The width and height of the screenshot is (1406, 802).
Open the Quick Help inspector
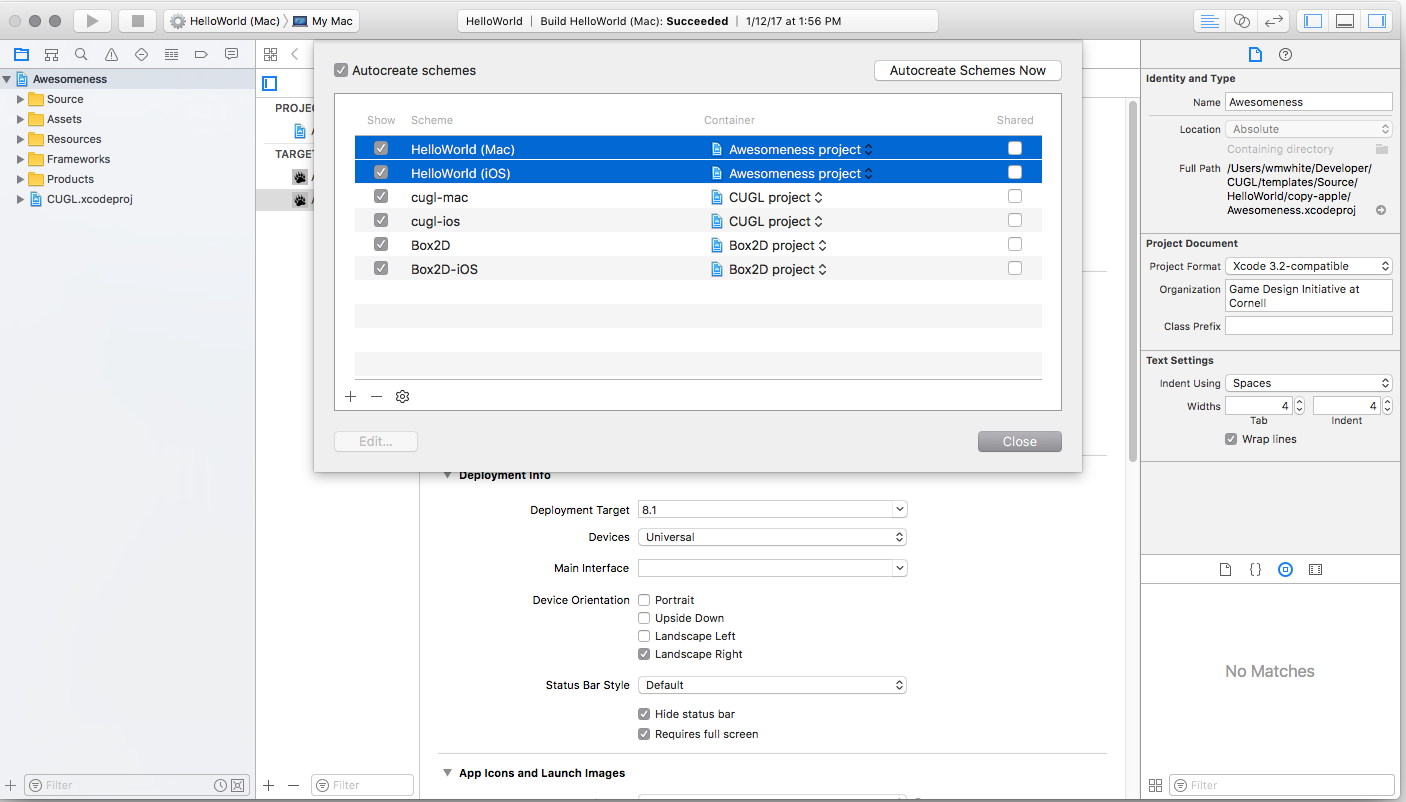coord(1286,55)
